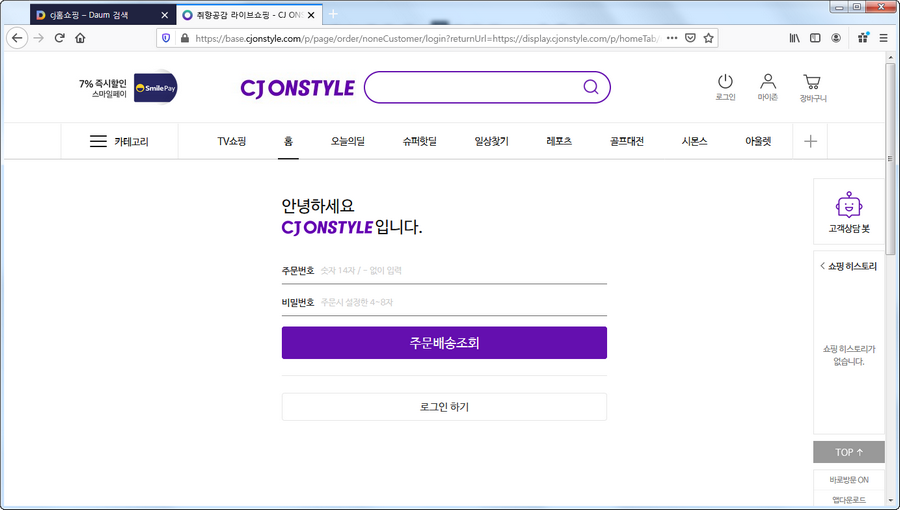The height and width of the screenshot is (510, 900).
Task: Open 시몬스 menu
Action: 695,141
